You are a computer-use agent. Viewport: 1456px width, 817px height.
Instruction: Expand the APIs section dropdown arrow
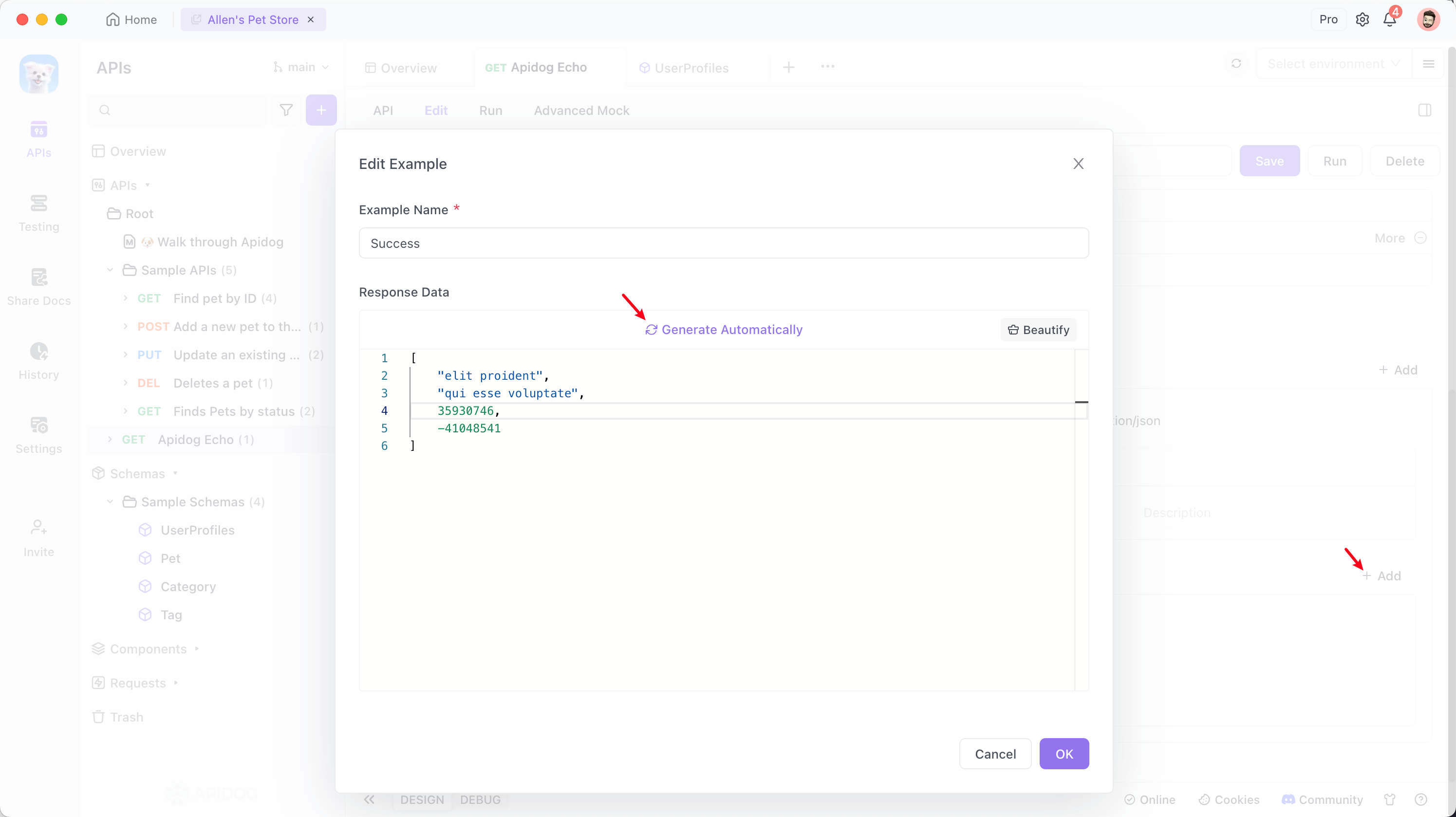coord(148,185)
